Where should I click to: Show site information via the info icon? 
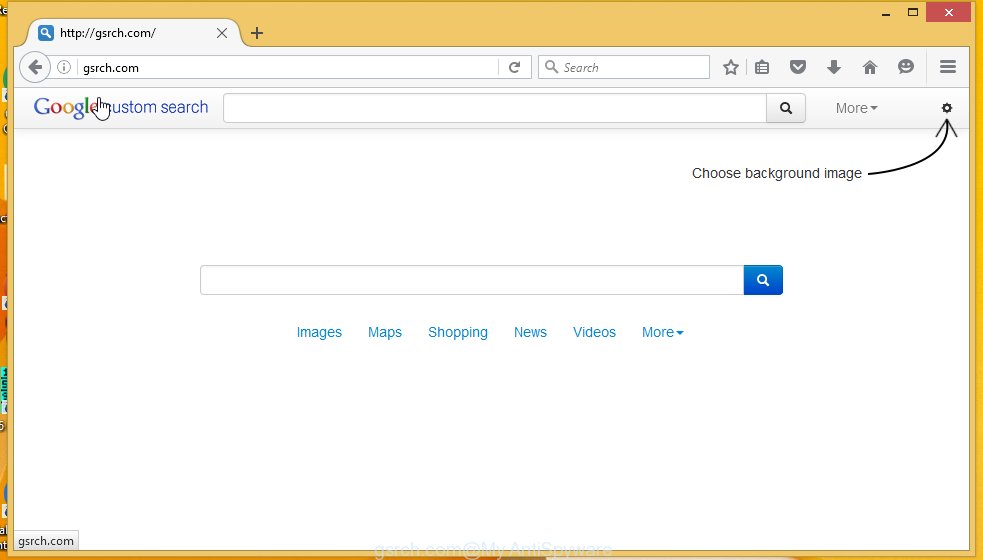click(x=64, y=67)
